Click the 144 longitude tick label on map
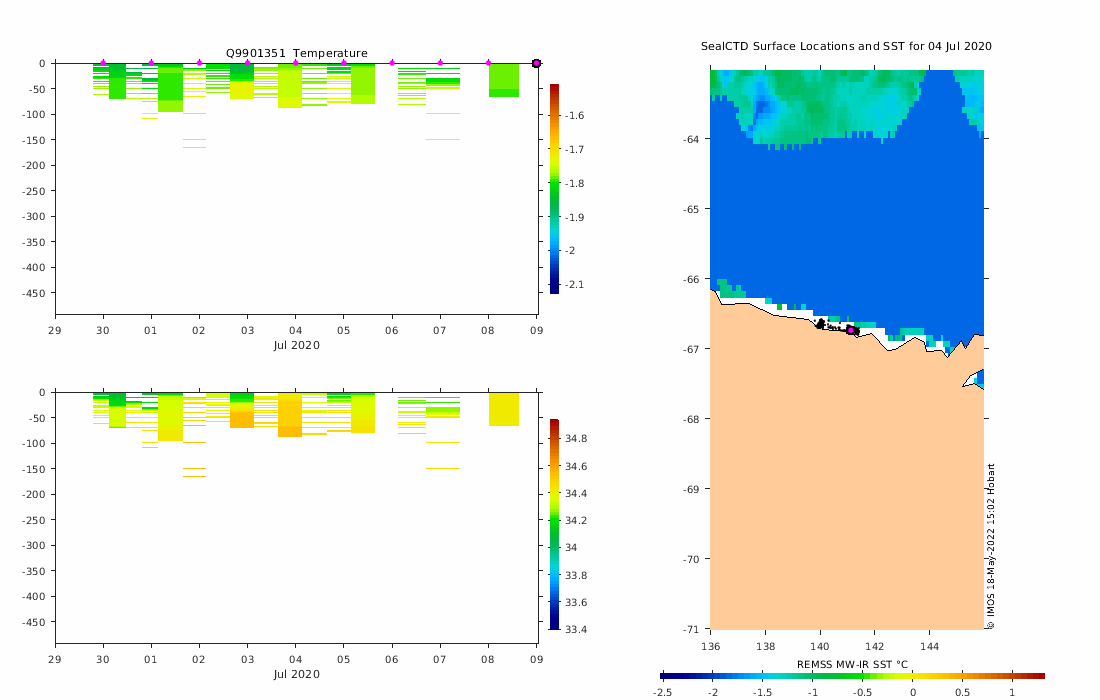The height and width of the screenshot is (700, 1100). [x=929, y=646]
